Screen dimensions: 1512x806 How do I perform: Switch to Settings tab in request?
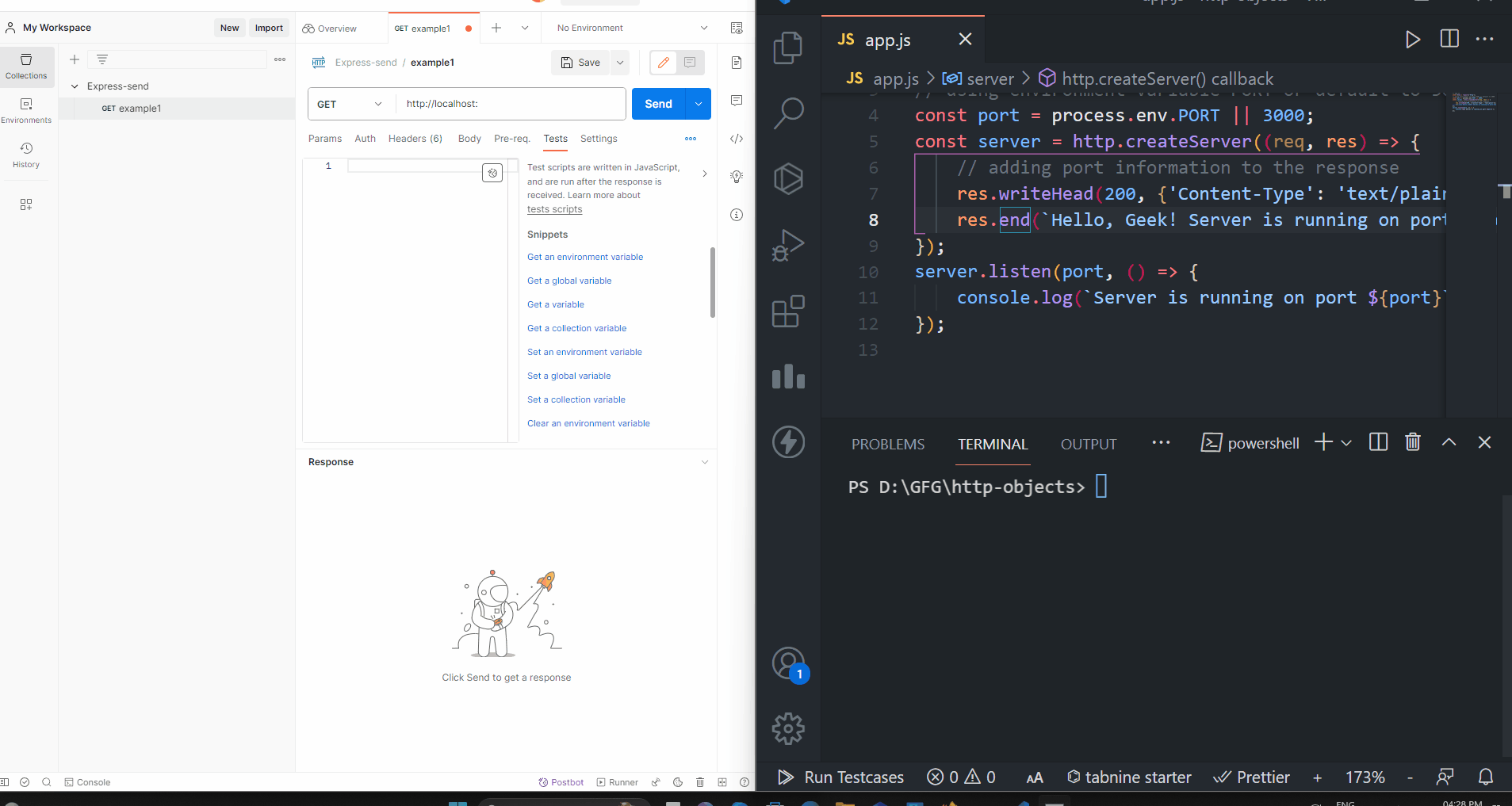[599, 139]
